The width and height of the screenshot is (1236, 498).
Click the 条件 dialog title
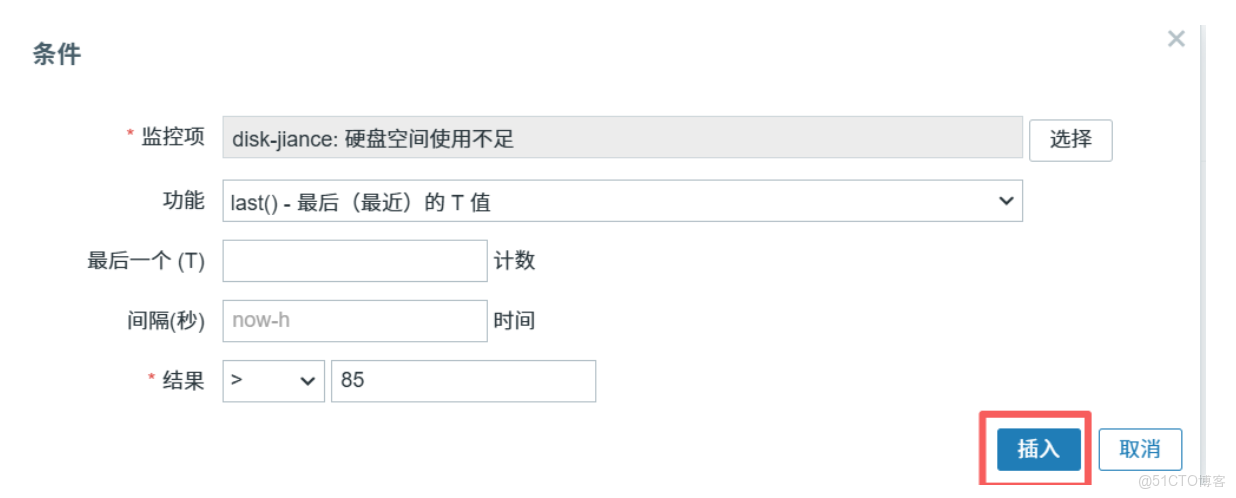point(57,54)
